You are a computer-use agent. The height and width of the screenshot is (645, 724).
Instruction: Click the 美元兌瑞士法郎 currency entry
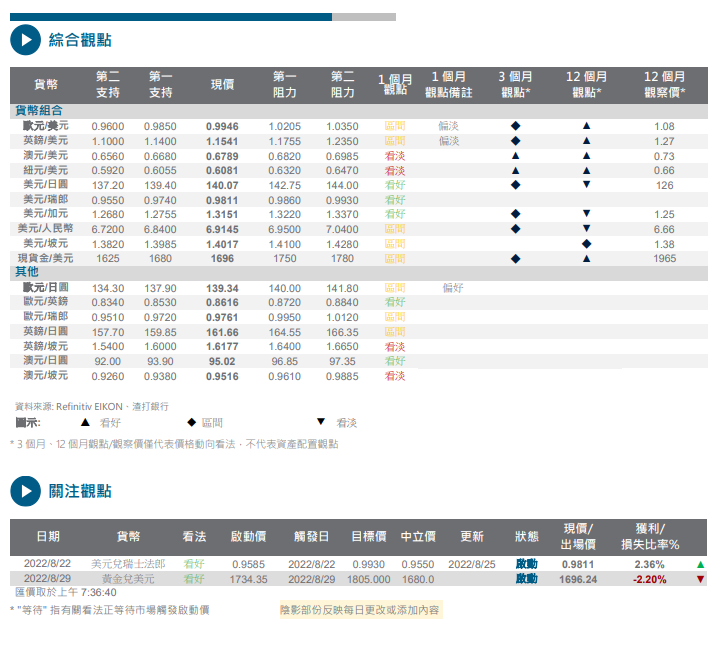tap(128, 564)
